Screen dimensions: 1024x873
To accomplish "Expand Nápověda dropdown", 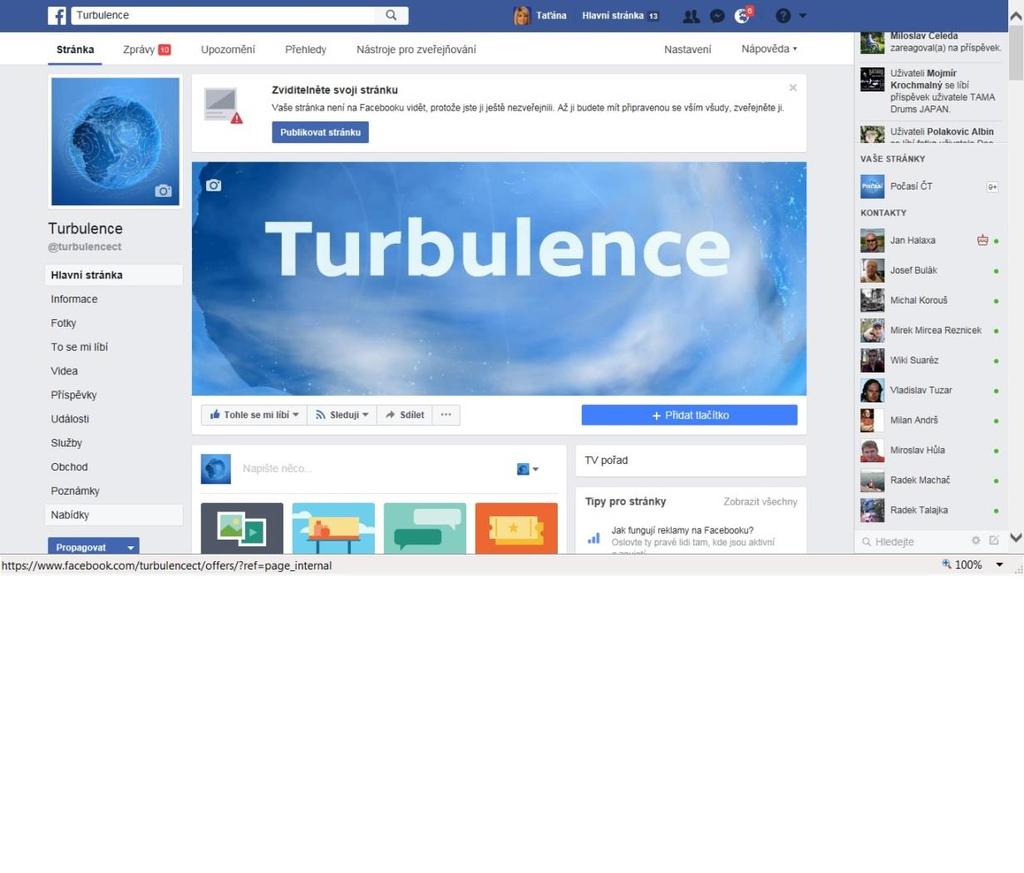I will [769, 49].
